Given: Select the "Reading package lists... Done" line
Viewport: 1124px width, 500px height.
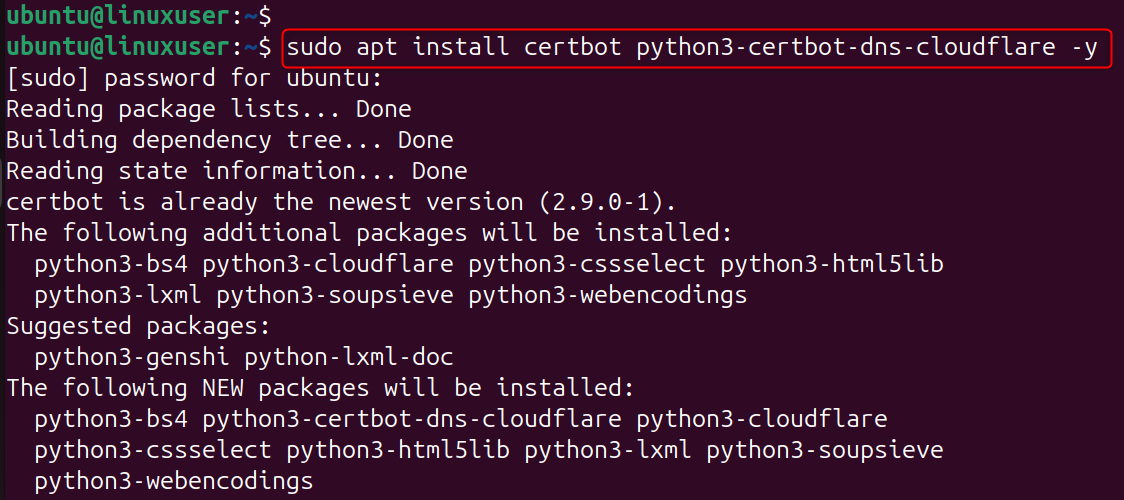Looking at the screenshot, I should tap(208, 108).
